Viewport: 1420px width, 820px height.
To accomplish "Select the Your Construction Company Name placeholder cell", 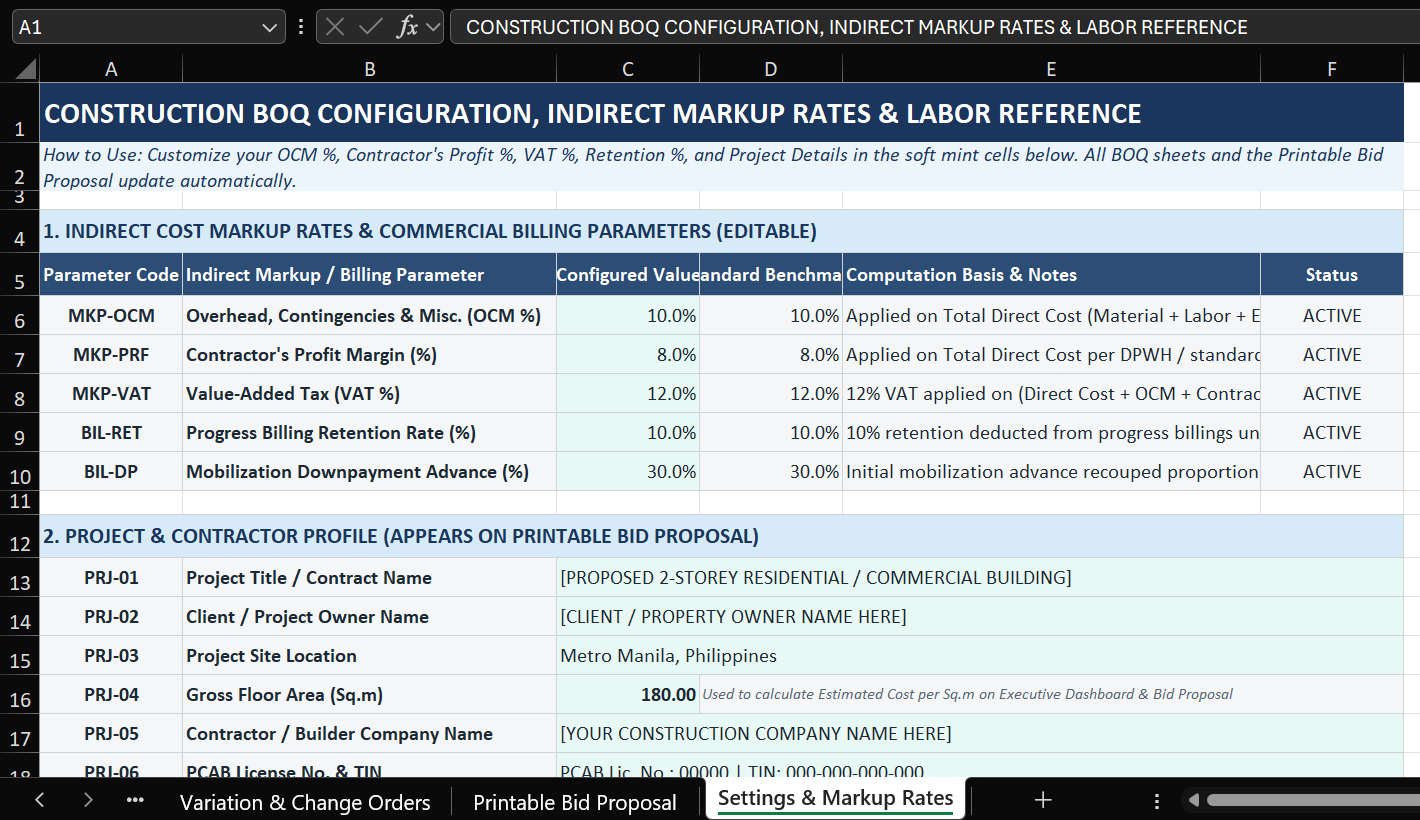I will click(x=980, y=734).
